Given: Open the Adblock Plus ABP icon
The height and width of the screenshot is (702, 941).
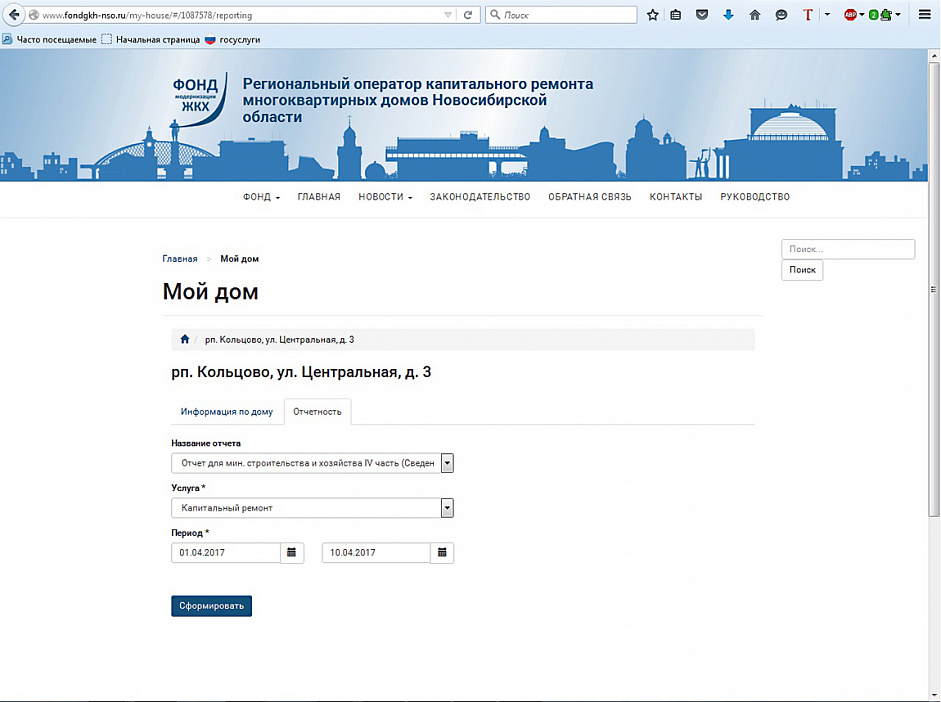Looking at the screenshot, I should [x=850, y=15].
